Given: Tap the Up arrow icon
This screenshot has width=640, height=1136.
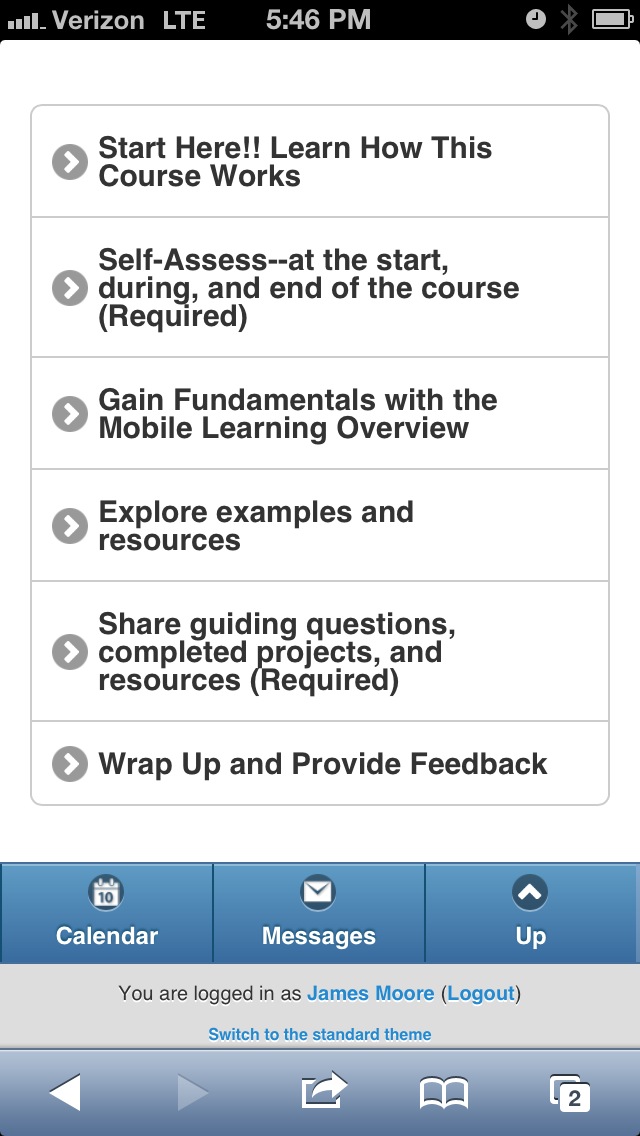Looking at the screenshot, I should pos(530,892).
